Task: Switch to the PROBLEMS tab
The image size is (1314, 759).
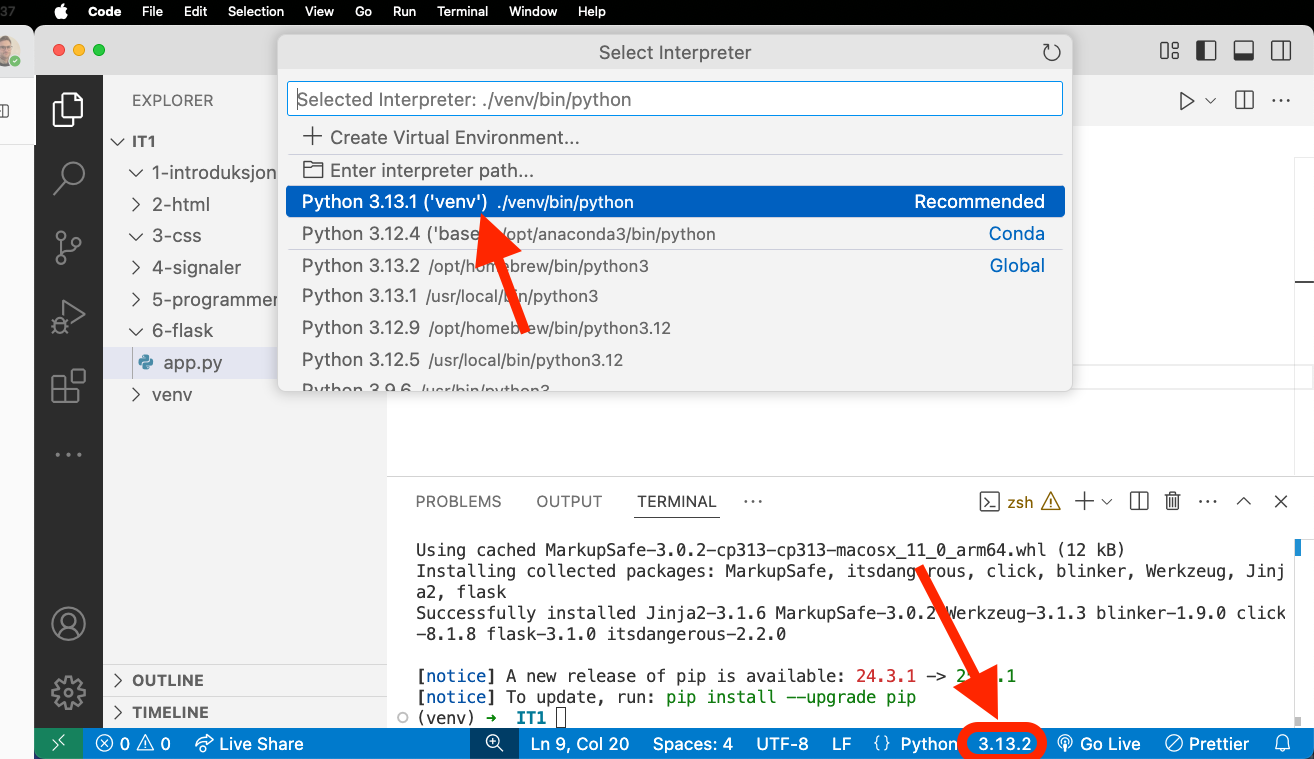Action: click(x=458, y=502)
